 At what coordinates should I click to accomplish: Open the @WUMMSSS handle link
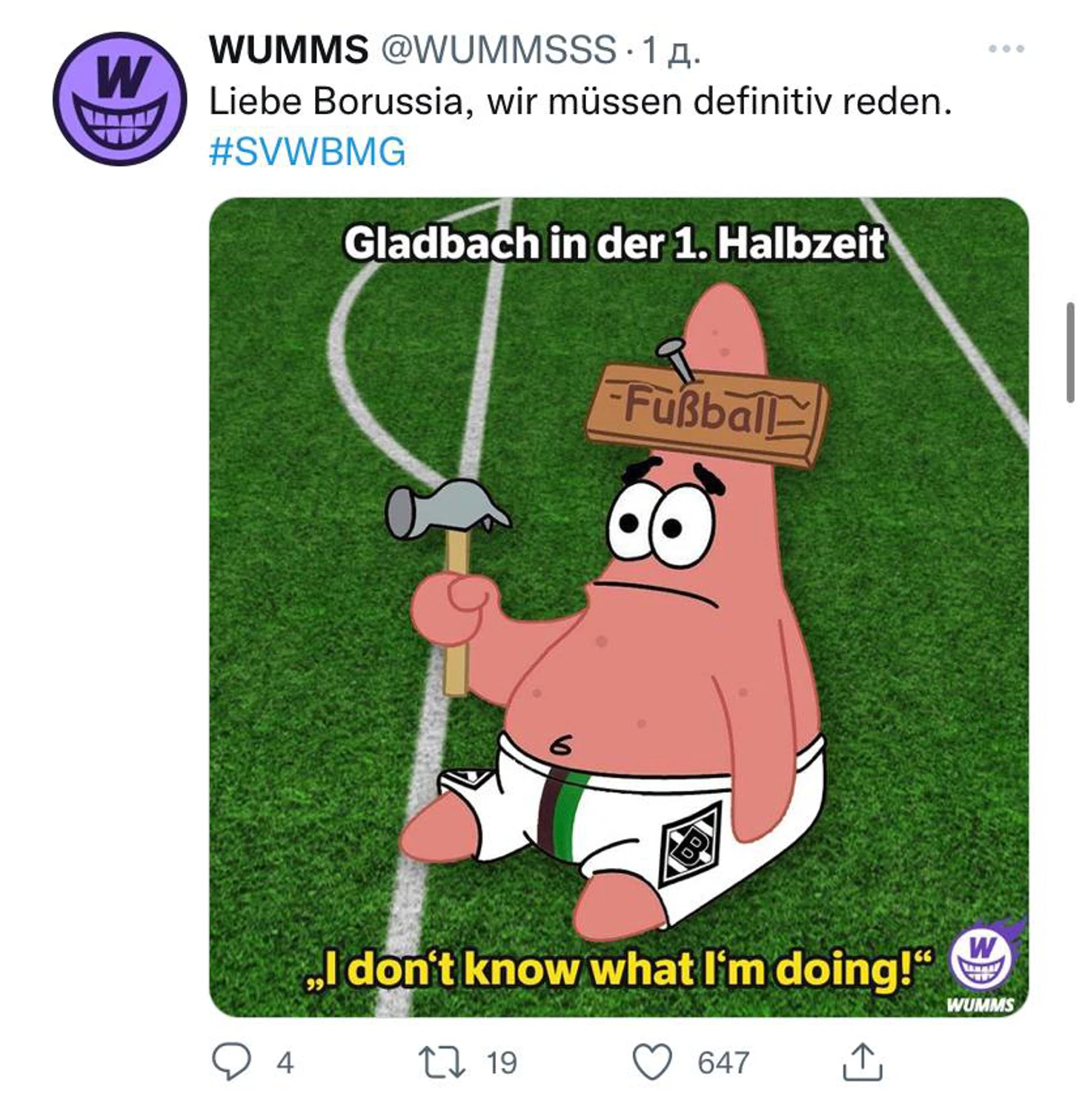click(x=498, y=50)
